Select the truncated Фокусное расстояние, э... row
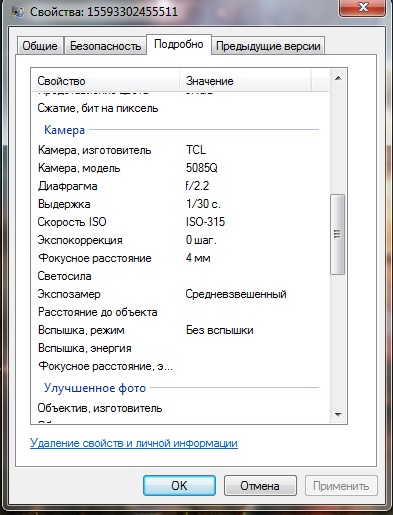 (x=105, y=366)
